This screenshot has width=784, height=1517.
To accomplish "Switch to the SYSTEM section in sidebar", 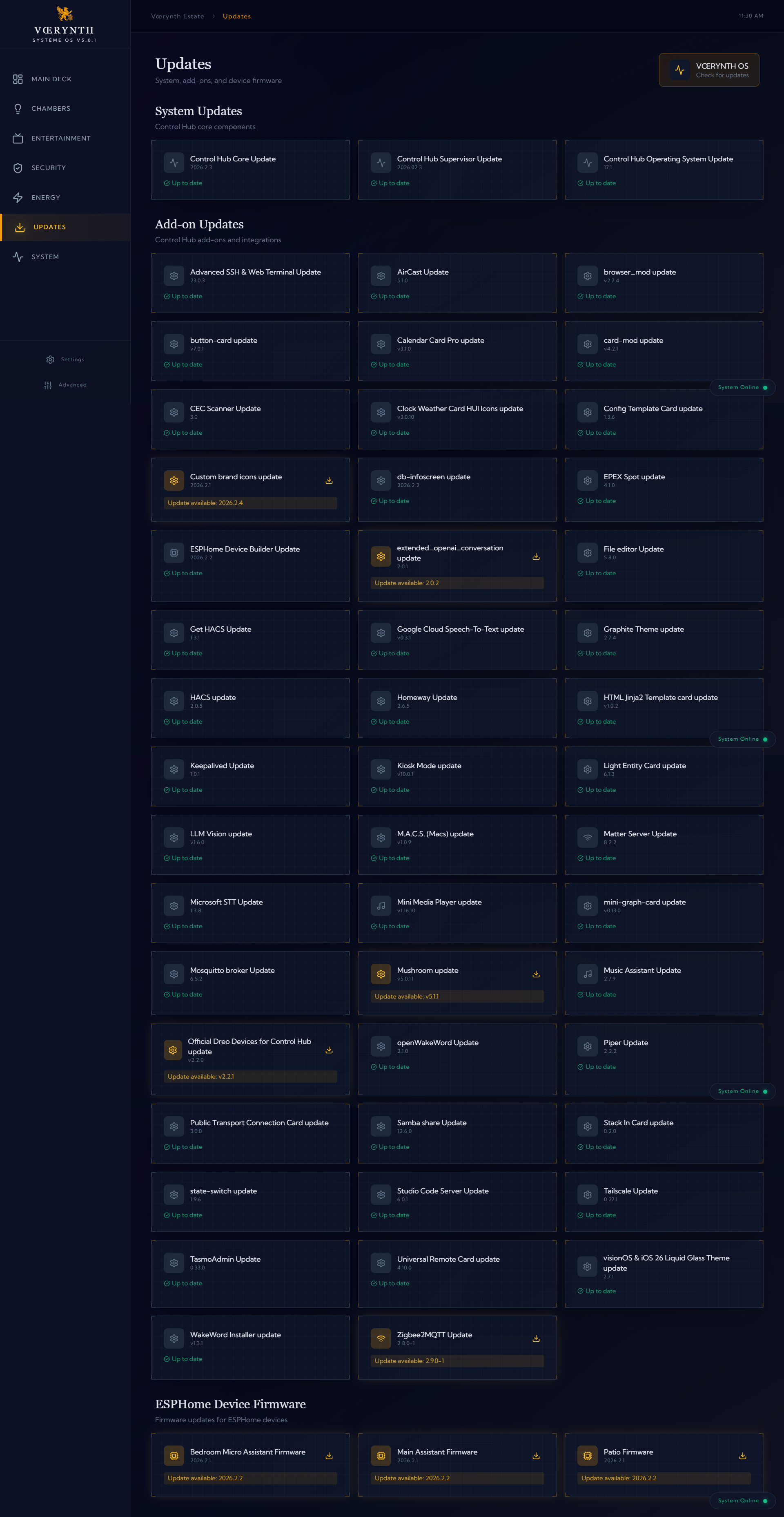I will click(x=18, y=256).
